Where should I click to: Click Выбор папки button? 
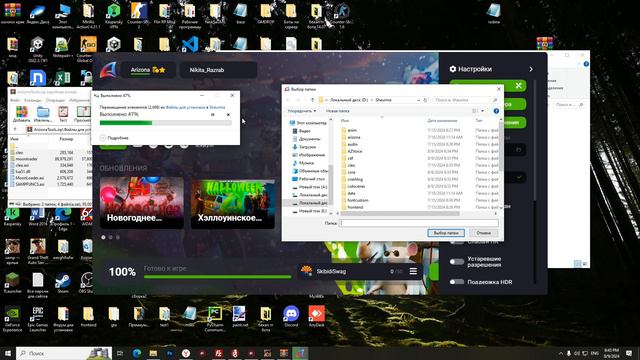pos(446,233)
